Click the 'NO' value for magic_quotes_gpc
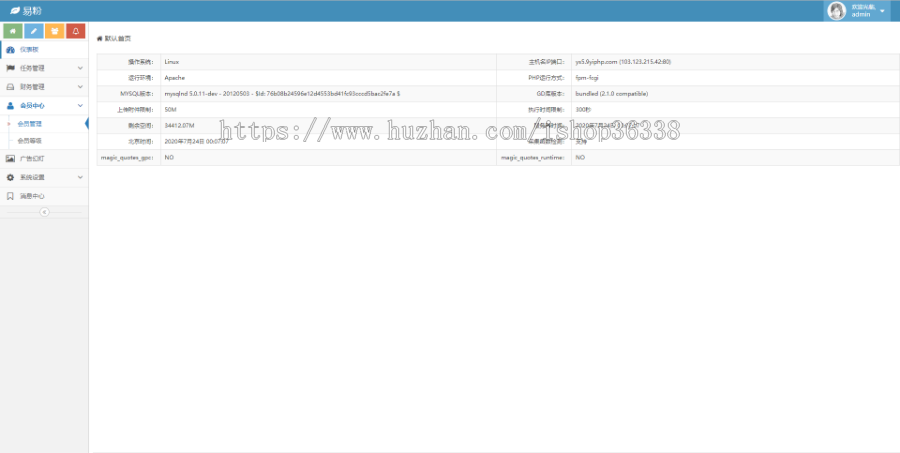Image resolution: width=900 pixels, height=453 pixels. point(169,157)
